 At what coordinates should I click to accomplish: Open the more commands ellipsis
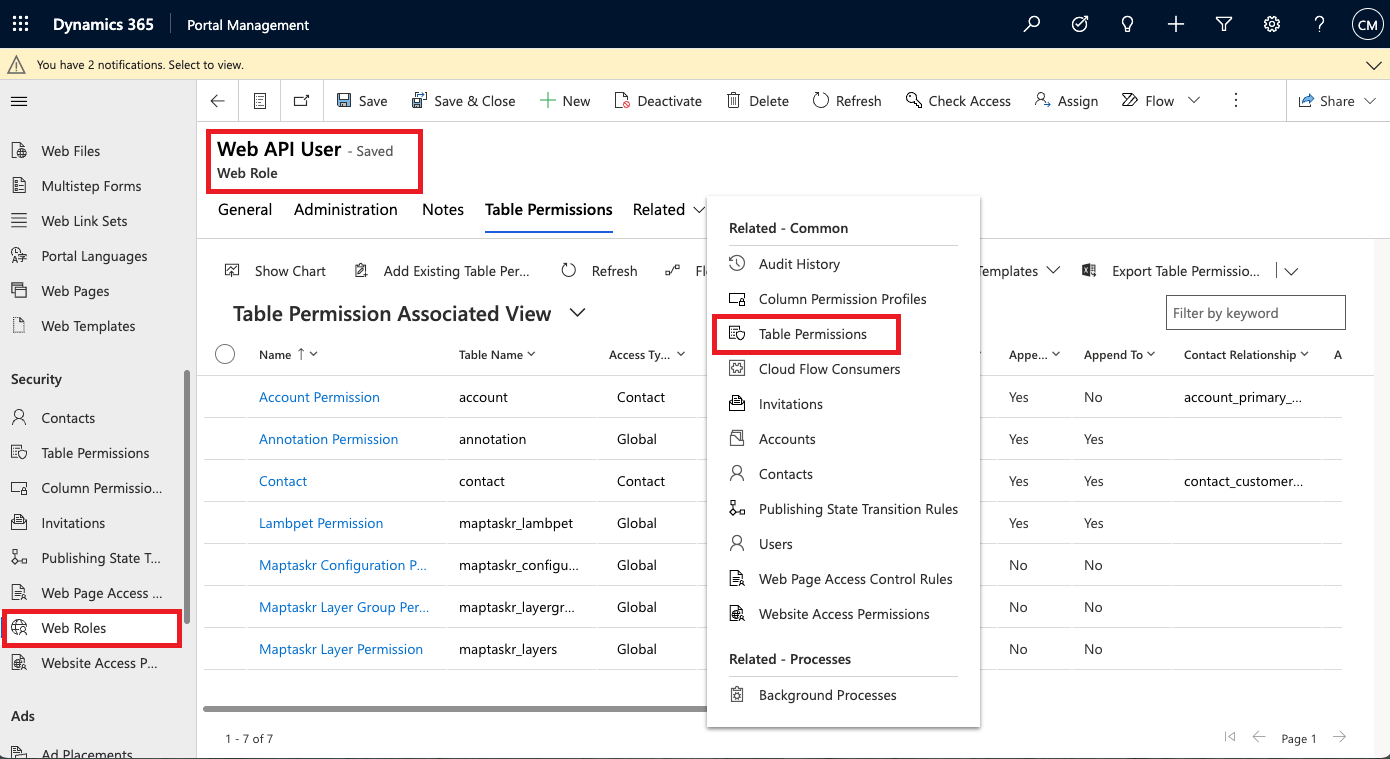[1236, 101]
